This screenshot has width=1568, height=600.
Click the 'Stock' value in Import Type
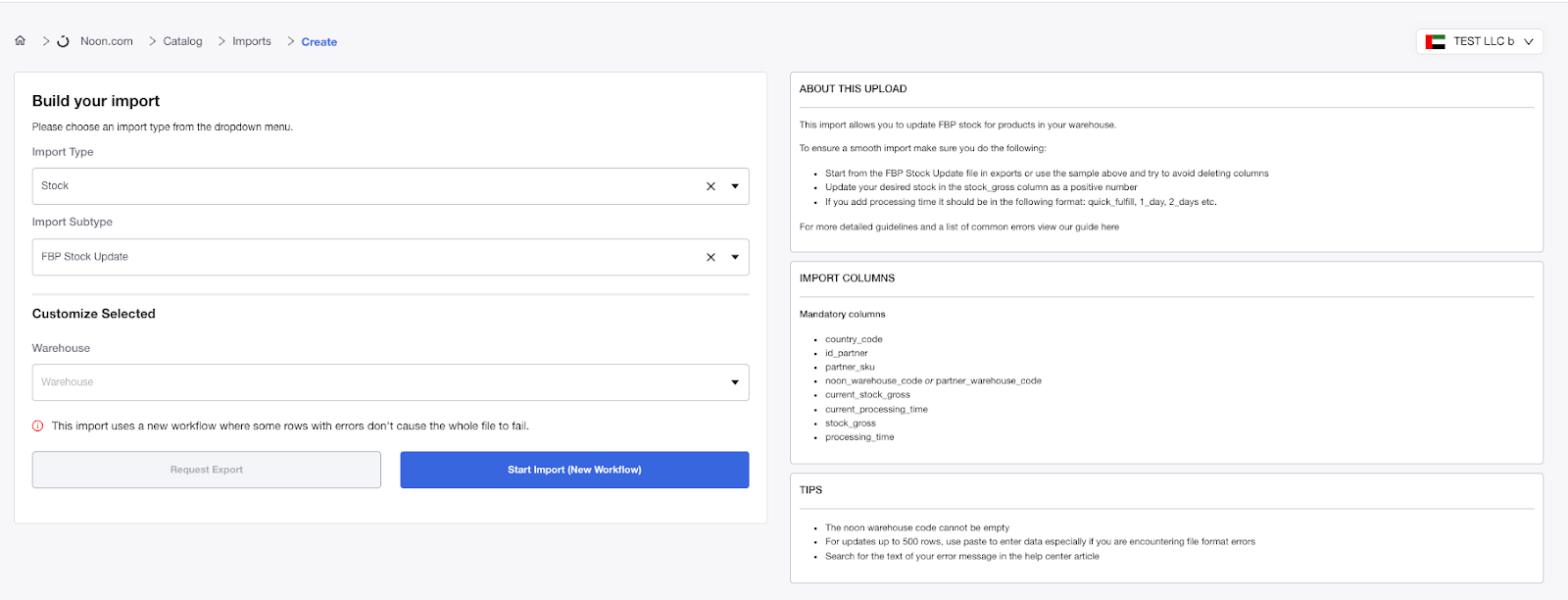[x=55, y=186]
